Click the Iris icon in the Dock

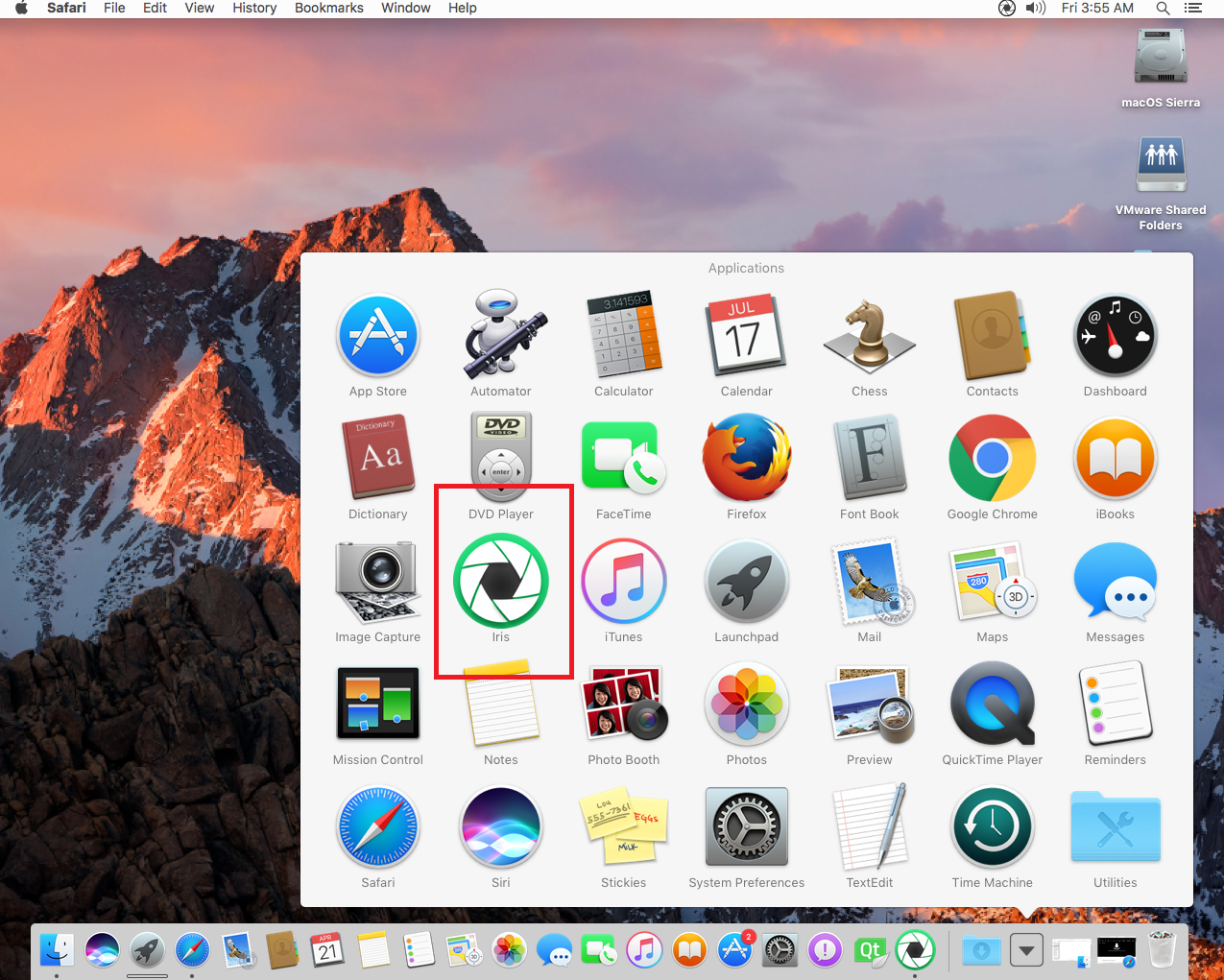tap(915, 950)
